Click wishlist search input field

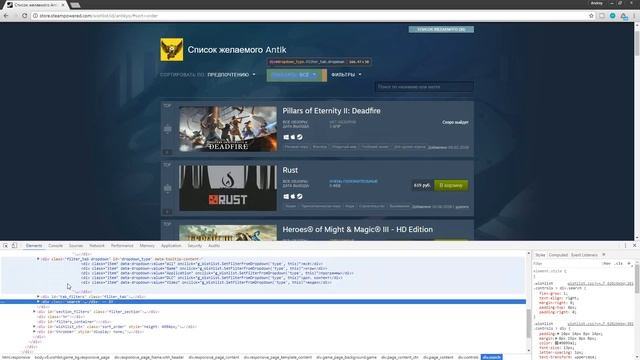[424, 87]
